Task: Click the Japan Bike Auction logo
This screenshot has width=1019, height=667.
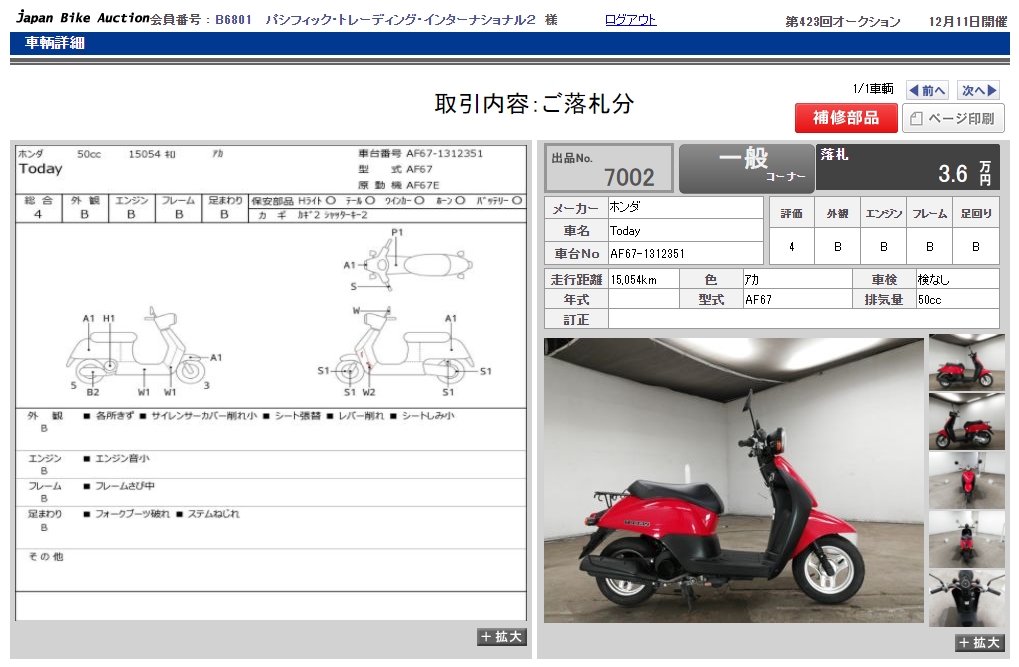Action: pyautogui.click(x=83, y=18)
